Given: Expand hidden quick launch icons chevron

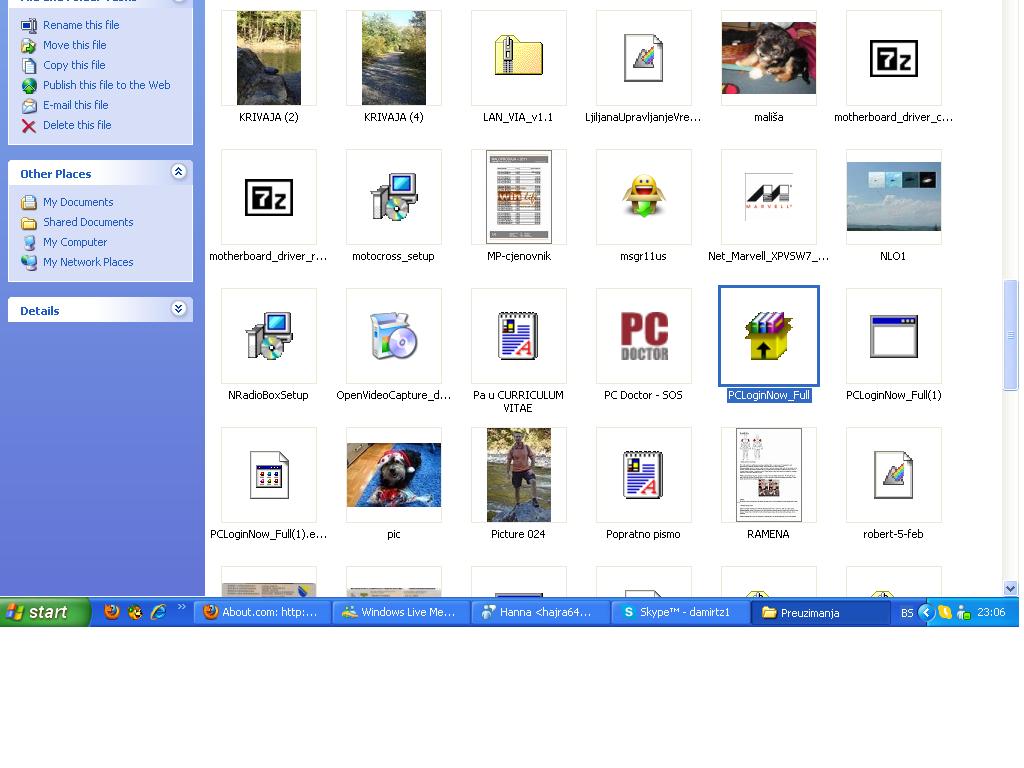Looking at the screenshot, I should coord(182,607).
